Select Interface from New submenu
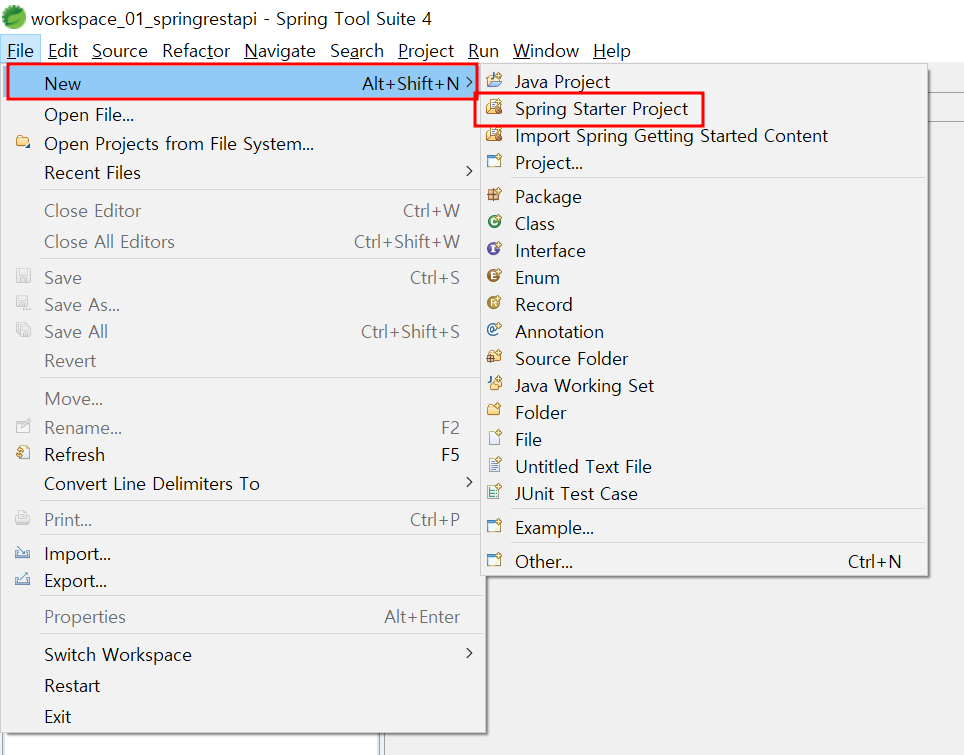Viewport: 964px width, 755px height. point(705,251)
